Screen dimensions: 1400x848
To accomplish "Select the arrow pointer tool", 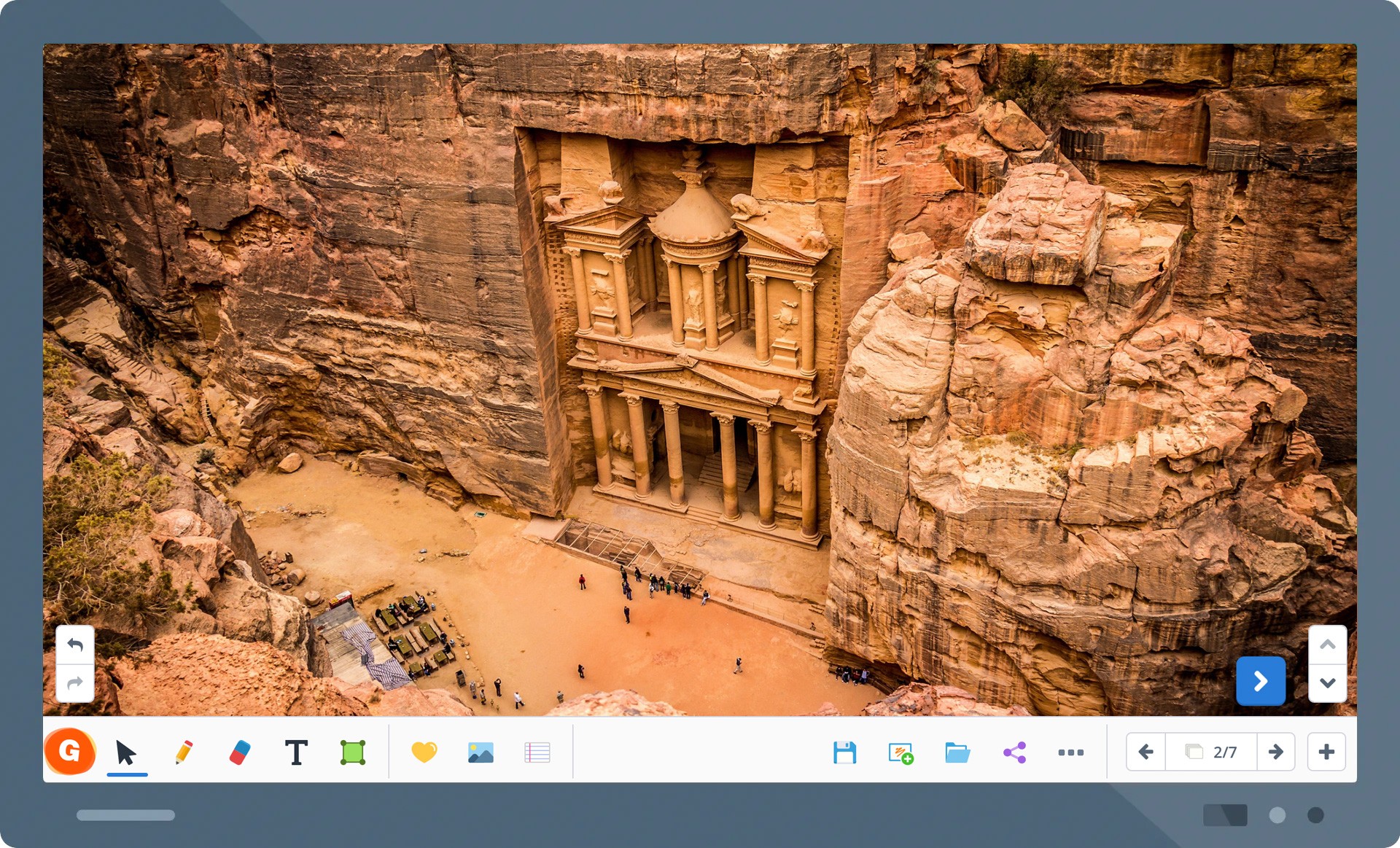I will [126, 752].
